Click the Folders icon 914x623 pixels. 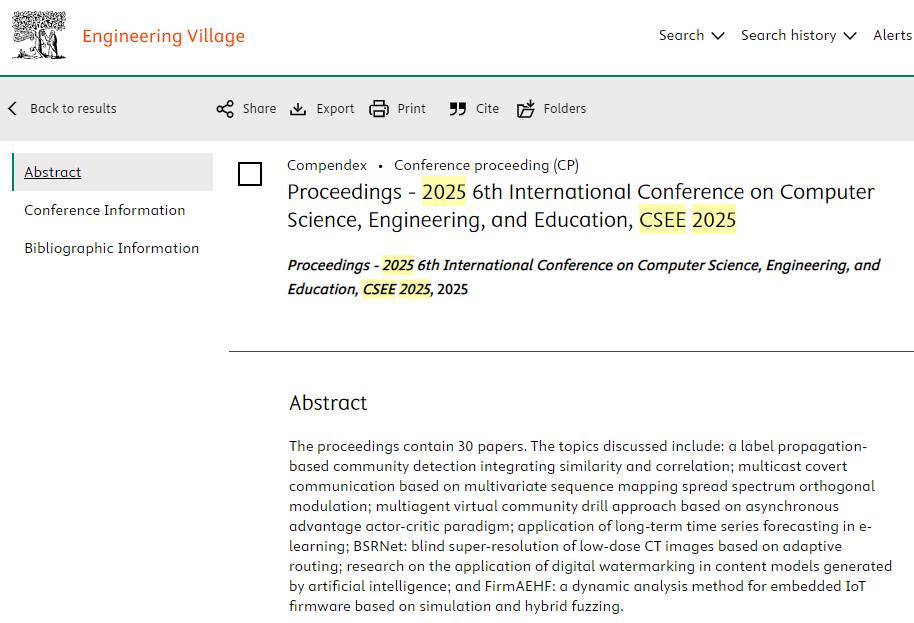[526, 109]
